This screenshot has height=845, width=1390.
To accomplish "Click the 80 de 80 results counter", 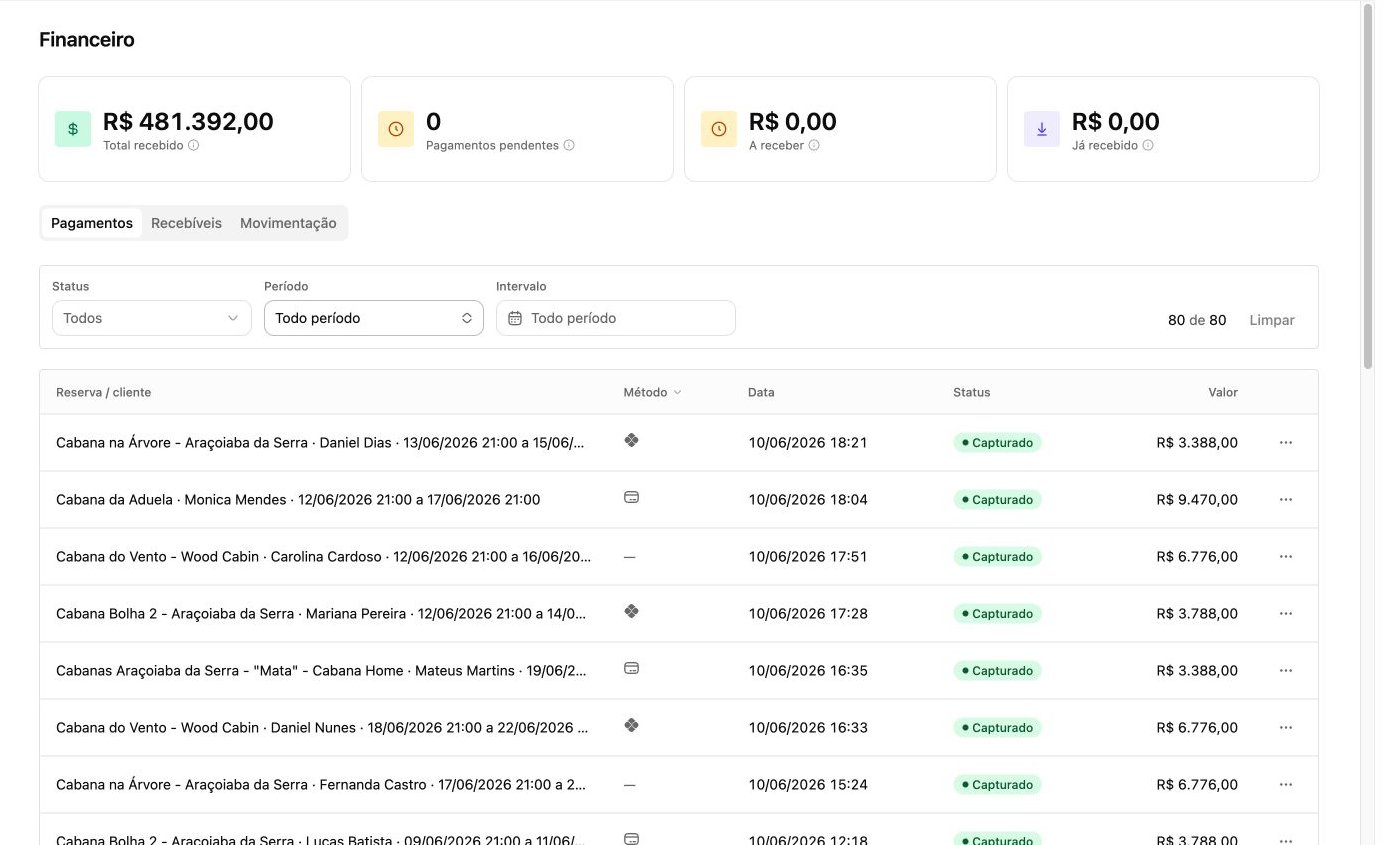I will pyautogui.click(x=1197, y=320).
